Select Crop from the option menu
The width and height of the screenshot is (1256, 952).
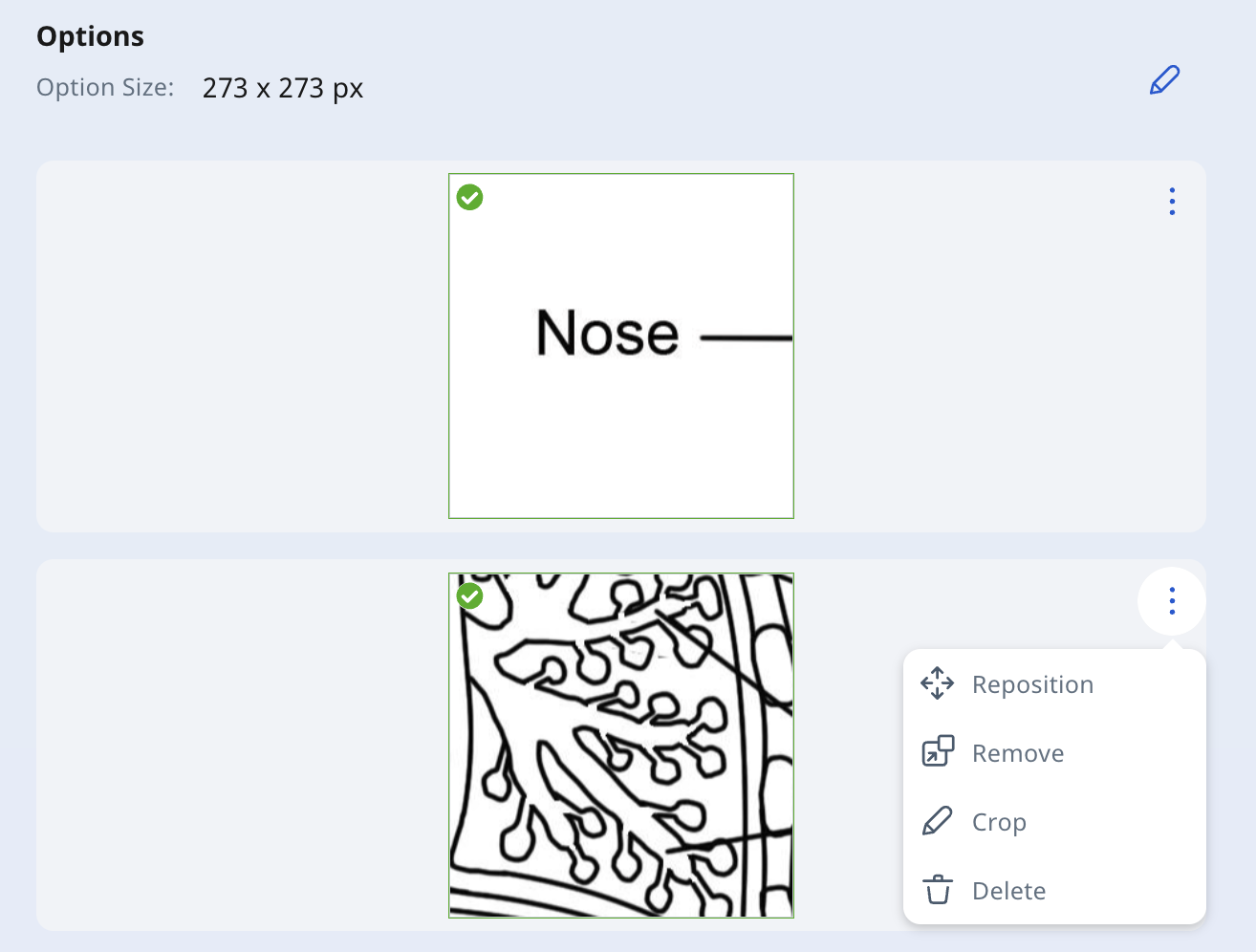1054,822
